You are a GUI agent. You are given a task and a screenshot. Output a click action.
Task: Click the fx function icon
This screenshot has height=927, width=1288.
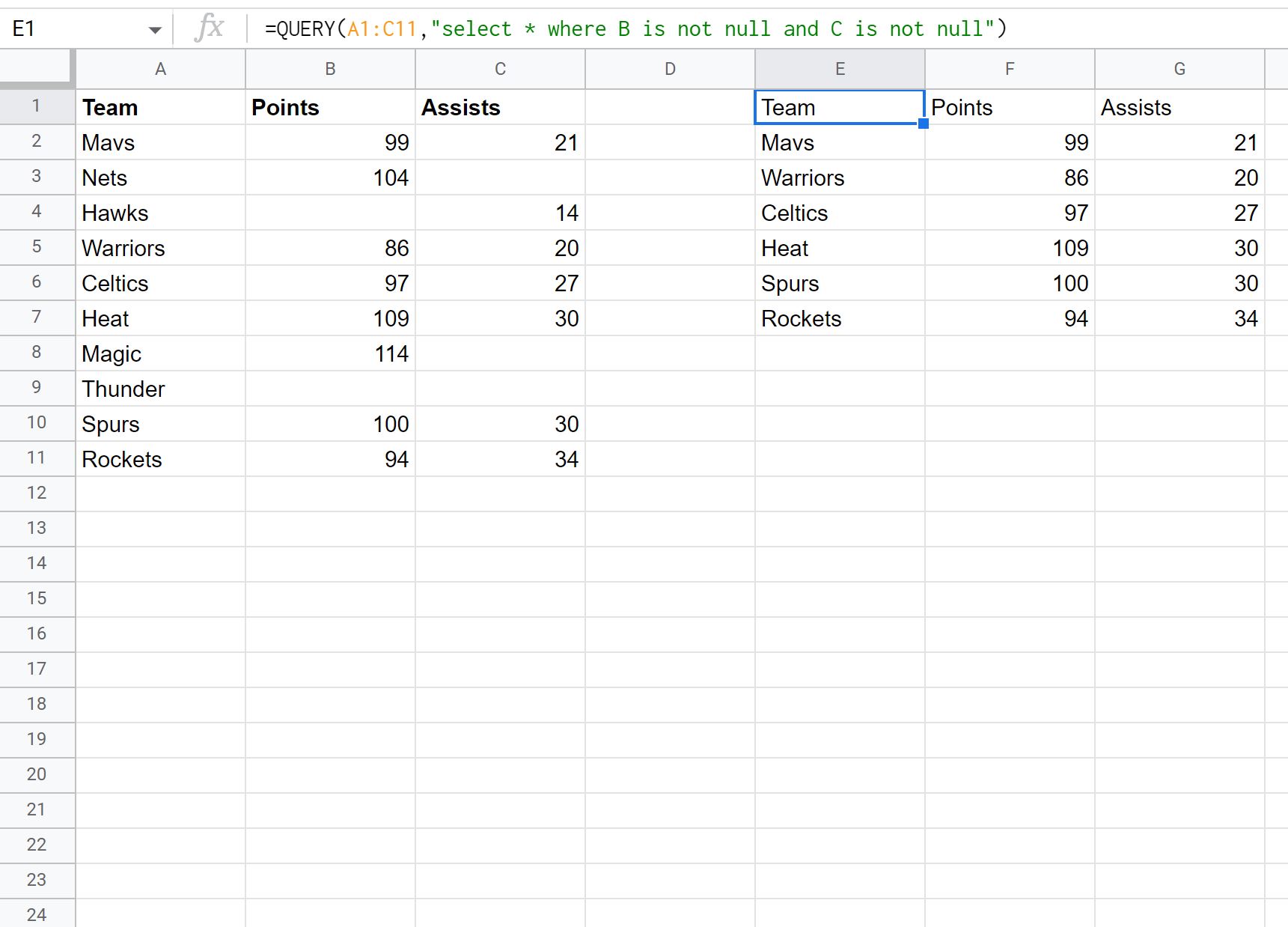(209, 28)
